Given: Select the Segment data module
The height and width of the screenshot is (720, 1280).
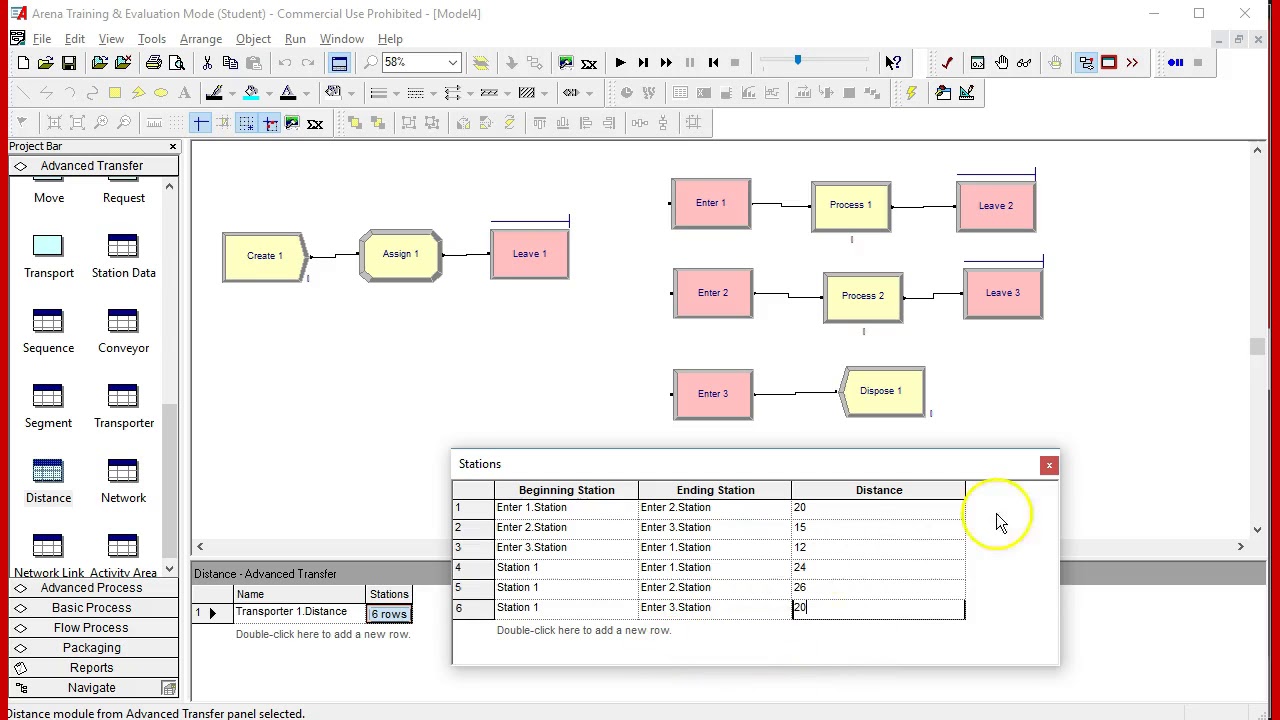Looking at the screenshot, I should point(48,405).
